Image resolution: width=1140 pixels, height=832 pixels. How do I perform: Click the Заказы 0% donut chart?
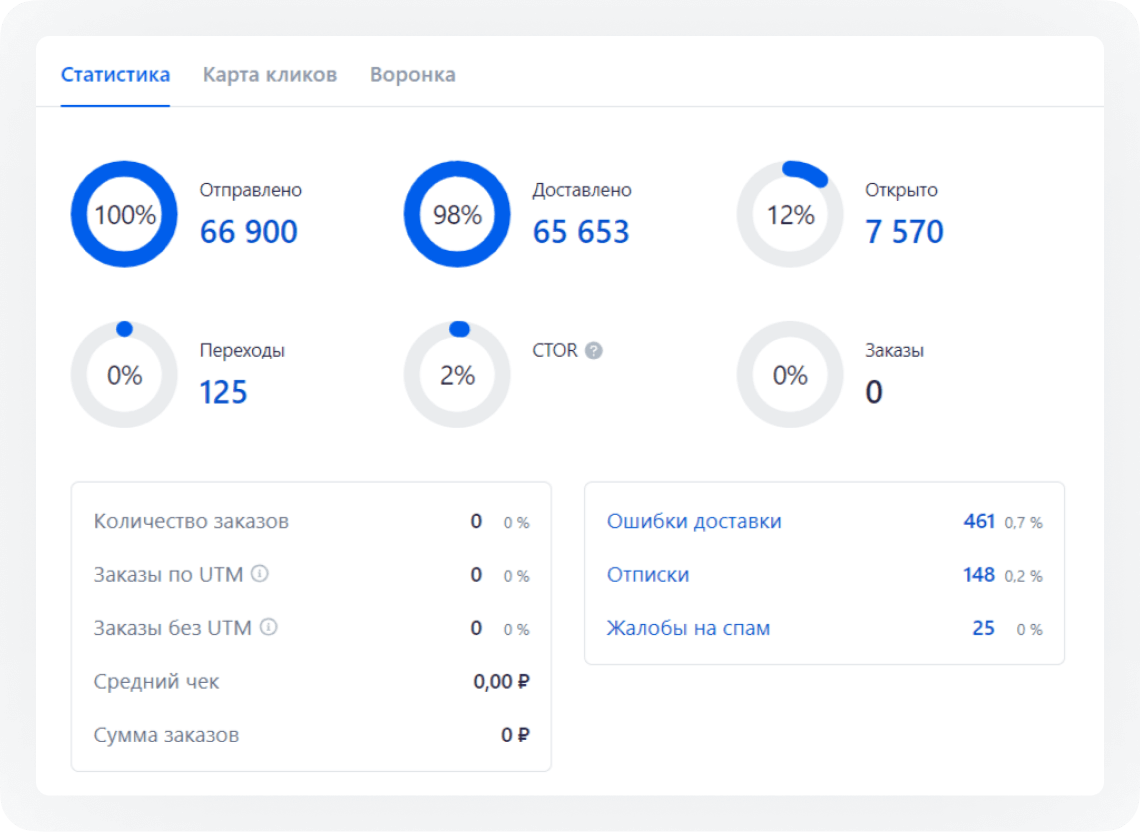click(x=790, y=374)
